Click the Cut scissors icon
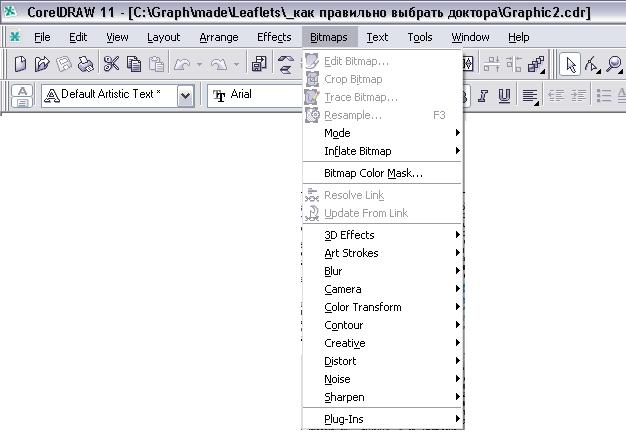 click(111, 64)
